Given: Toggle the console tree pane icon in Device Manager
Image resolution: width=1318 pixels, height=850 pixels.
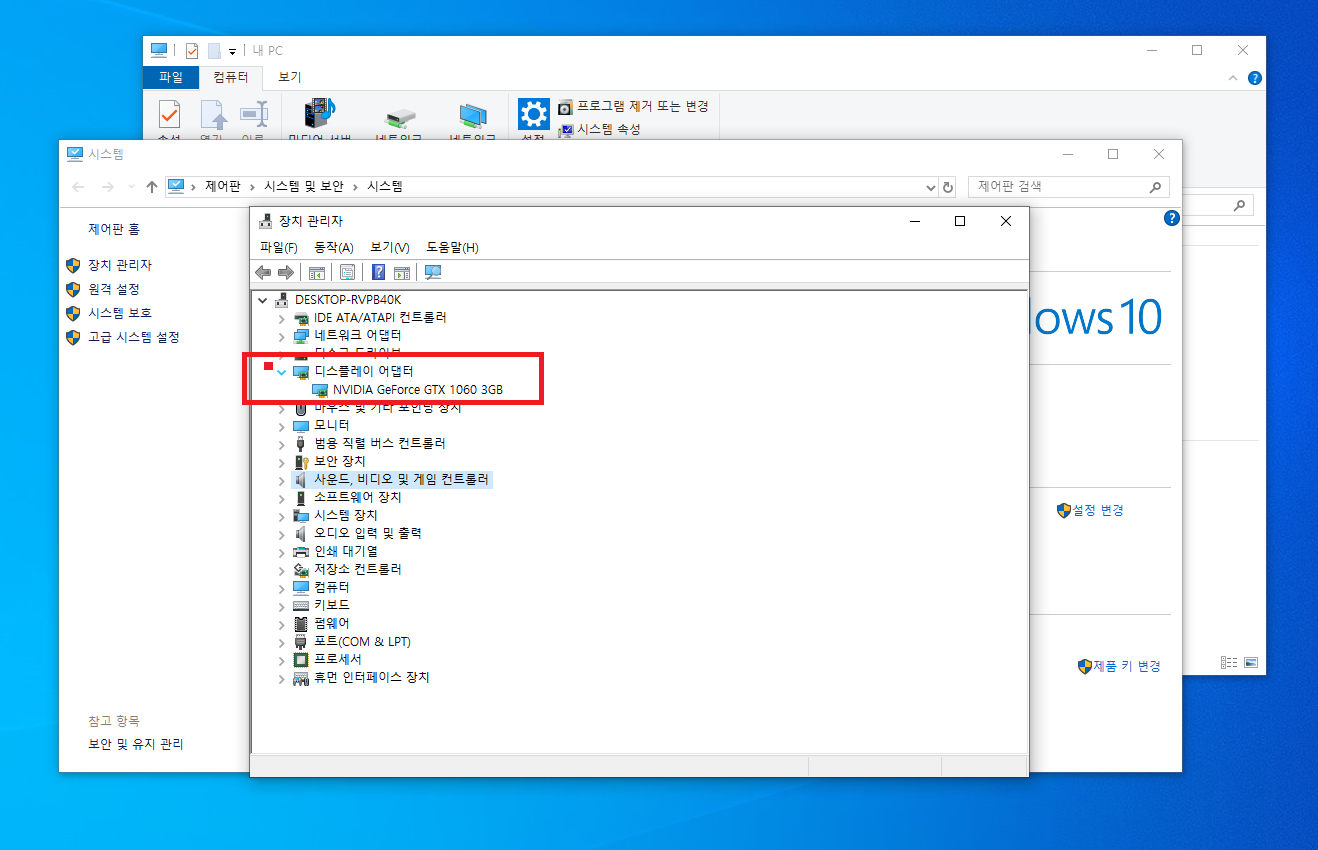Looking at the screenshot, I should point(317,272).
